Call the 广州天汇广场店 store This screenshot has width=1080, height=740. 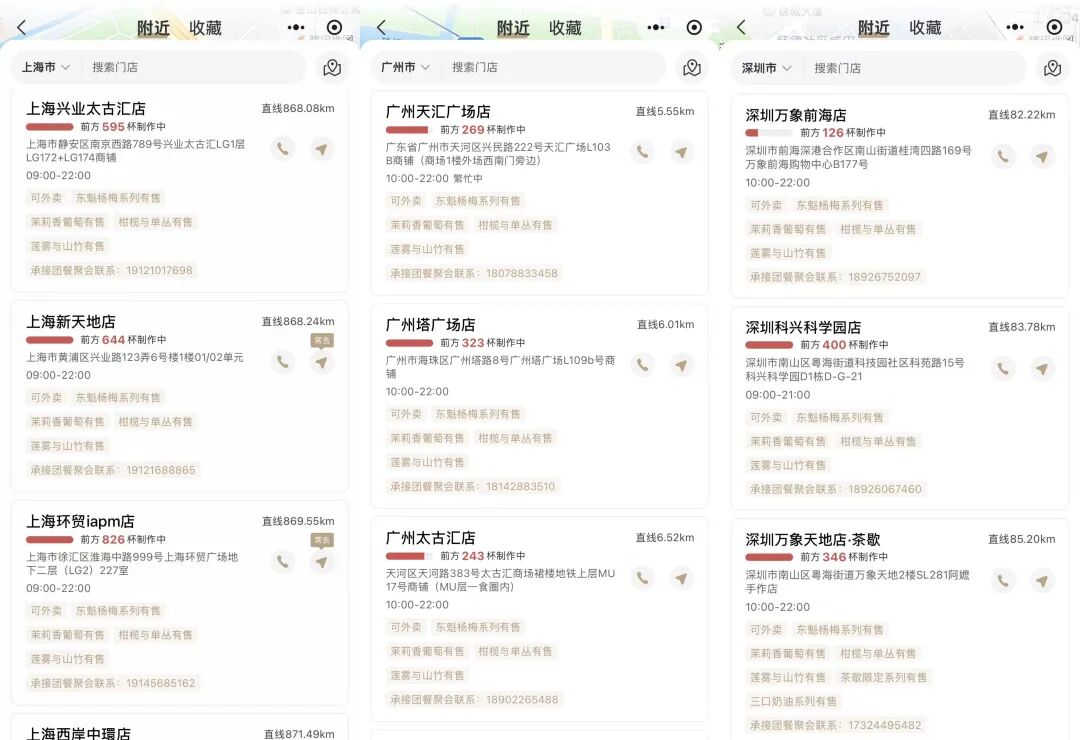(642, 152)
